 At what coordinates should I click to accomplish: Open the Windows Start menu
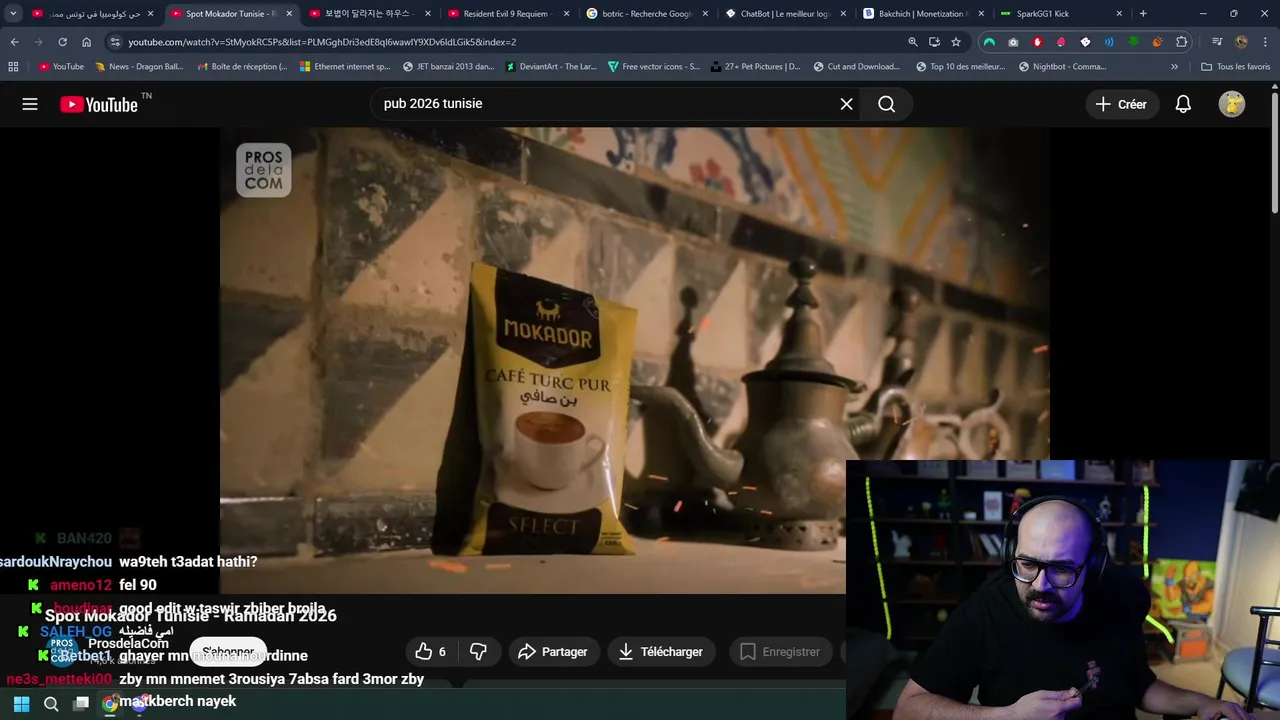pyautogui.click(x=21, y=704)
